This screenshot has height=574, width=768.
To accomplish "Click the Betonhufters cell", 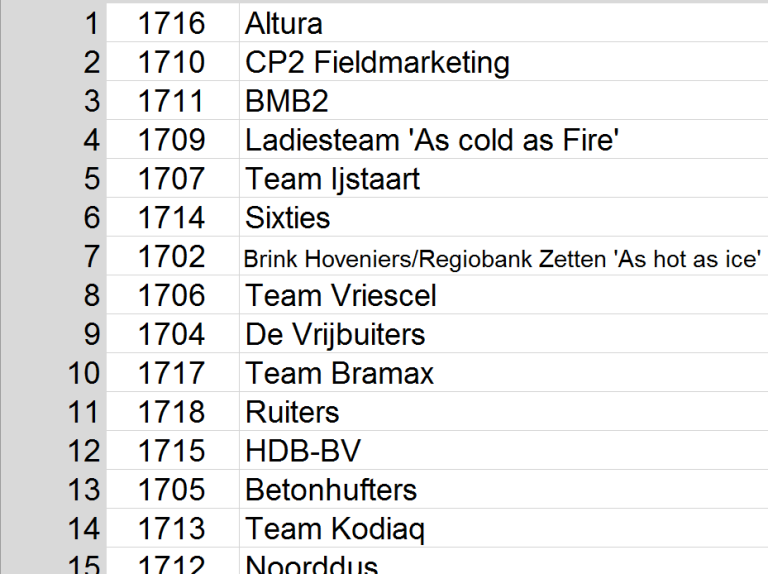I will pos(331,490).
